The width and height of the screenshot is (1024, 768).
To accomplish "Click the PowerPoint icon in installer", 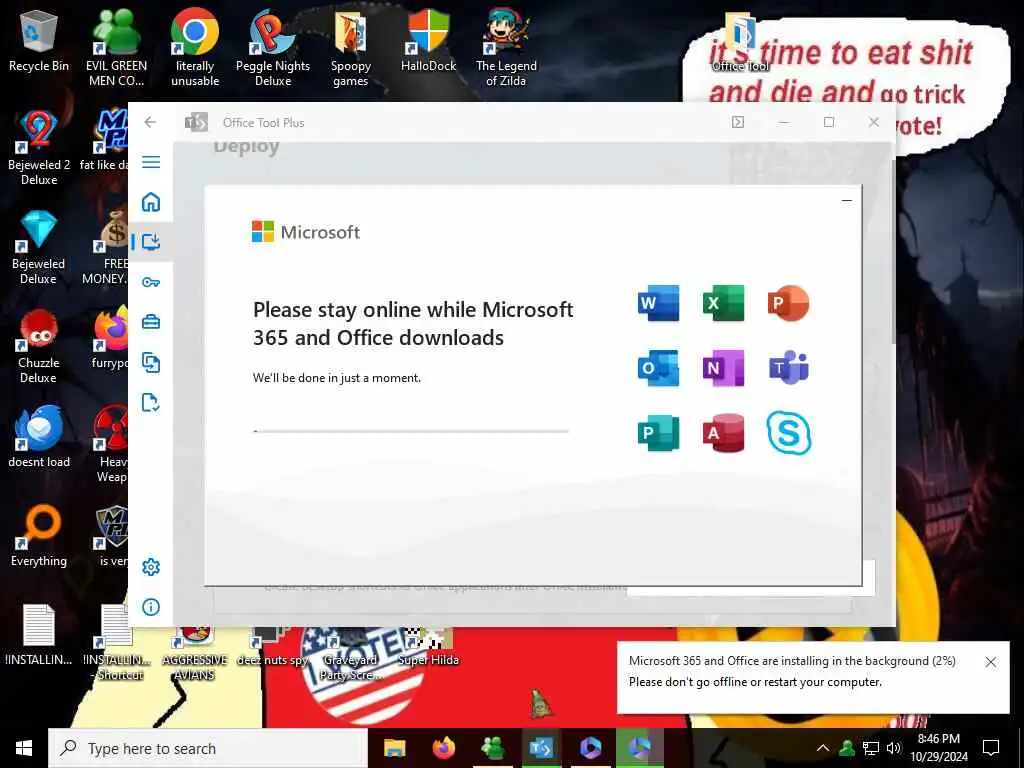I will 788,303.
